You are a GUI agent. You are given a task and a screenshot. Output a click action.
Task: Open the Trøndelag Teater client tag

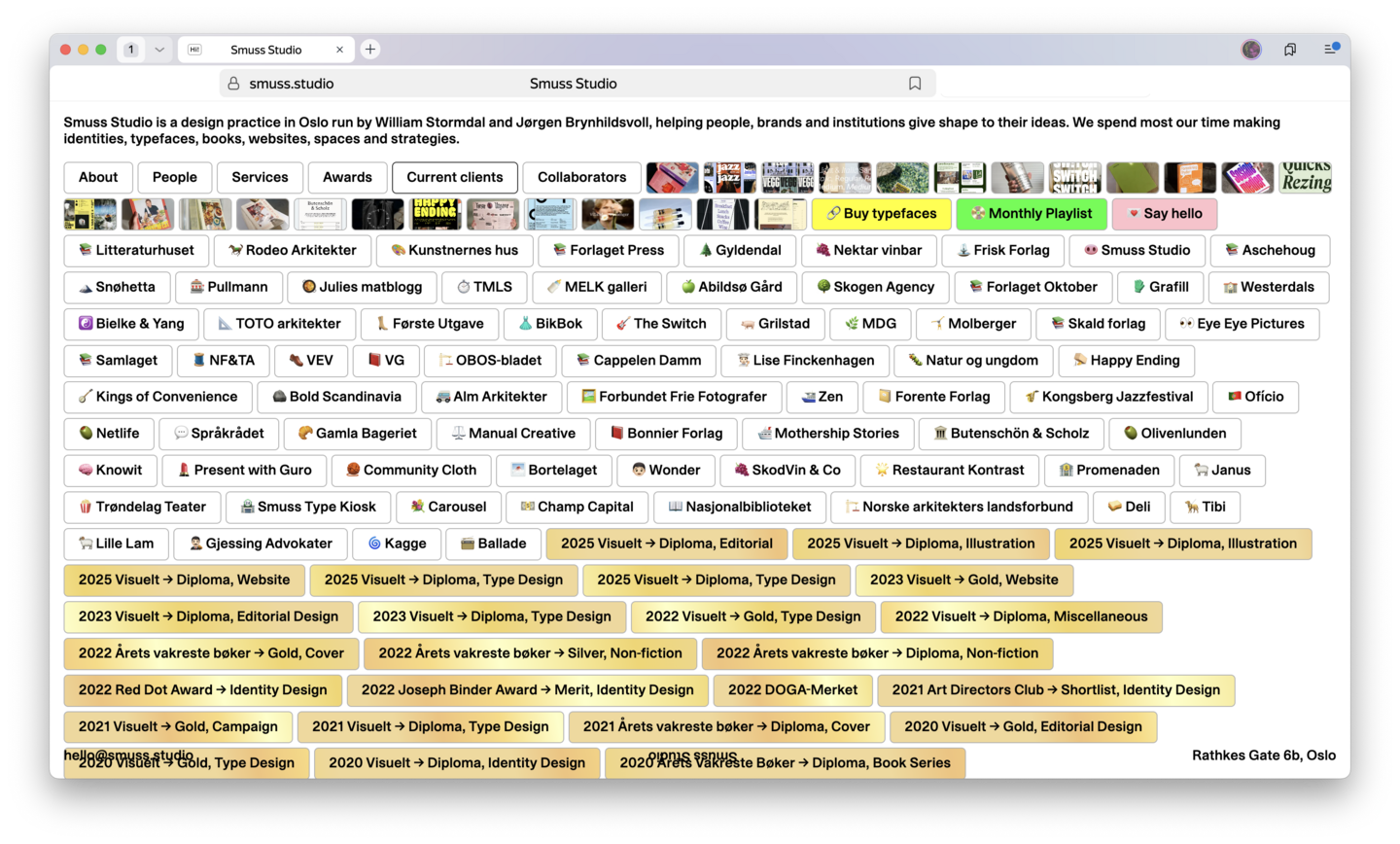pyautogui.click(x=142, y=507)
